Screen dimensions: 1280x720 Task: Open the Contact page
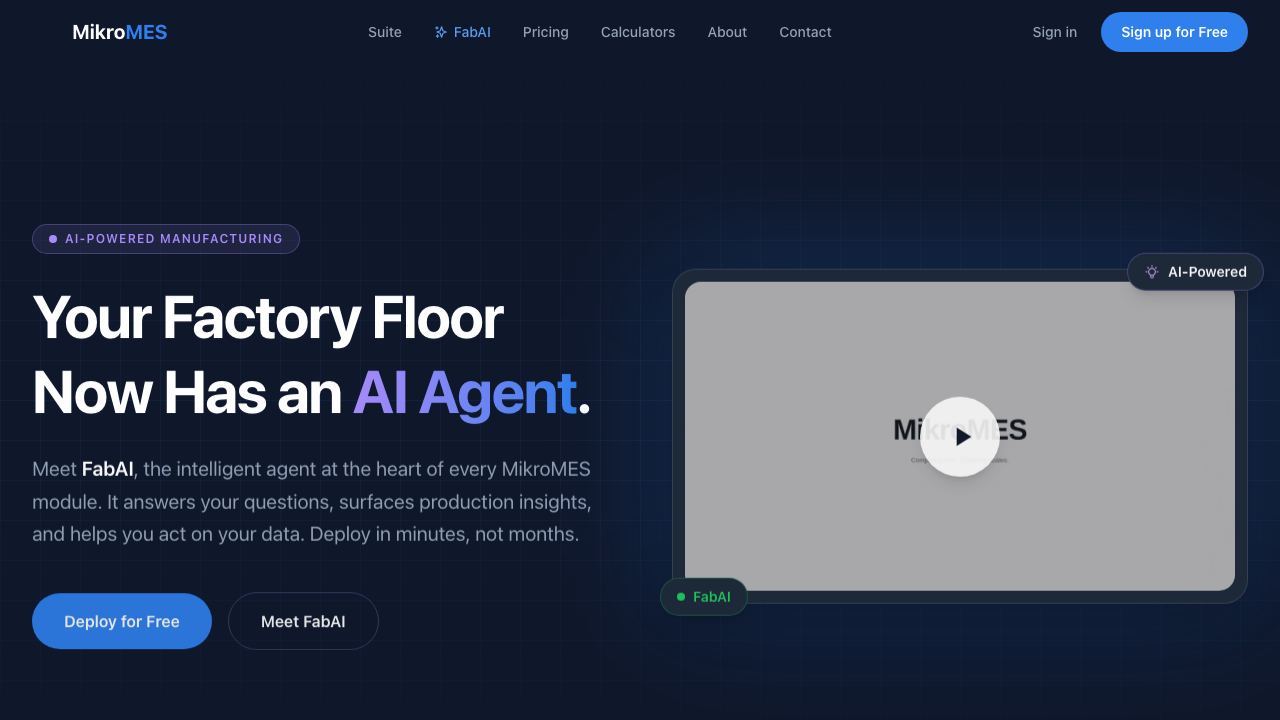point(805,32)
